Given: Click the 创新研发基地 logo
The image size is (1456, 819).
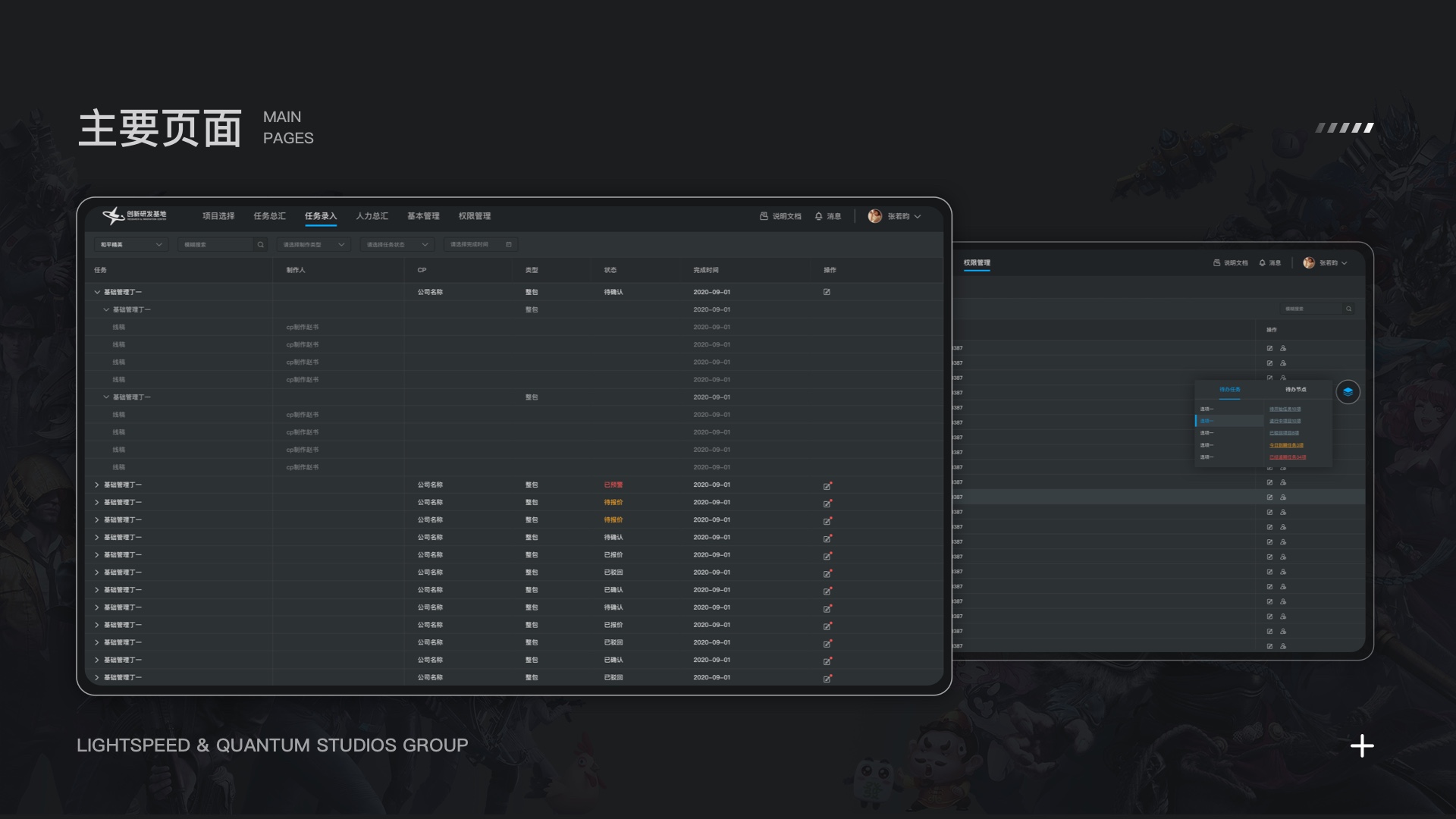Looking at the screenshot, I should (135, 216).
